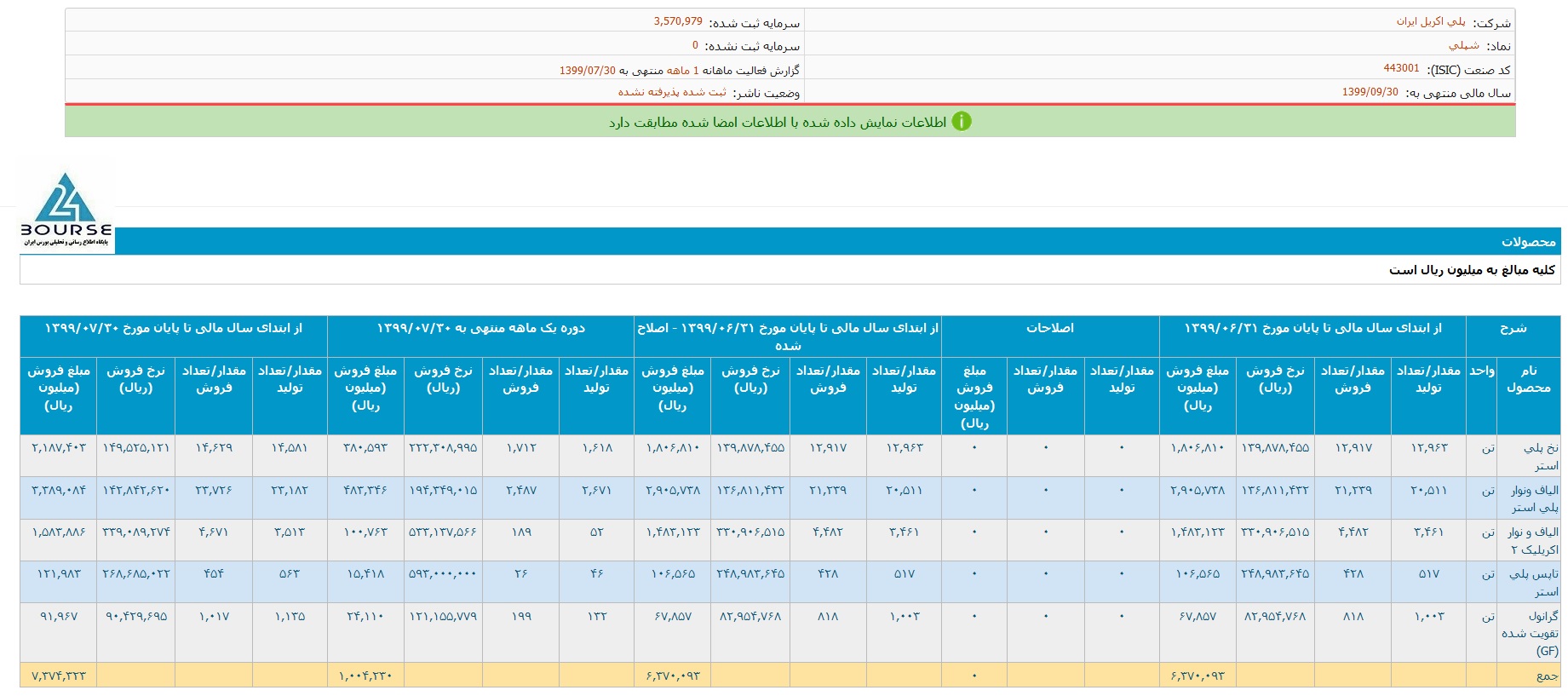Click the fiscal year end date 1399/09/30
This screenshot has height=696, width=1568.
[1370, 92]
